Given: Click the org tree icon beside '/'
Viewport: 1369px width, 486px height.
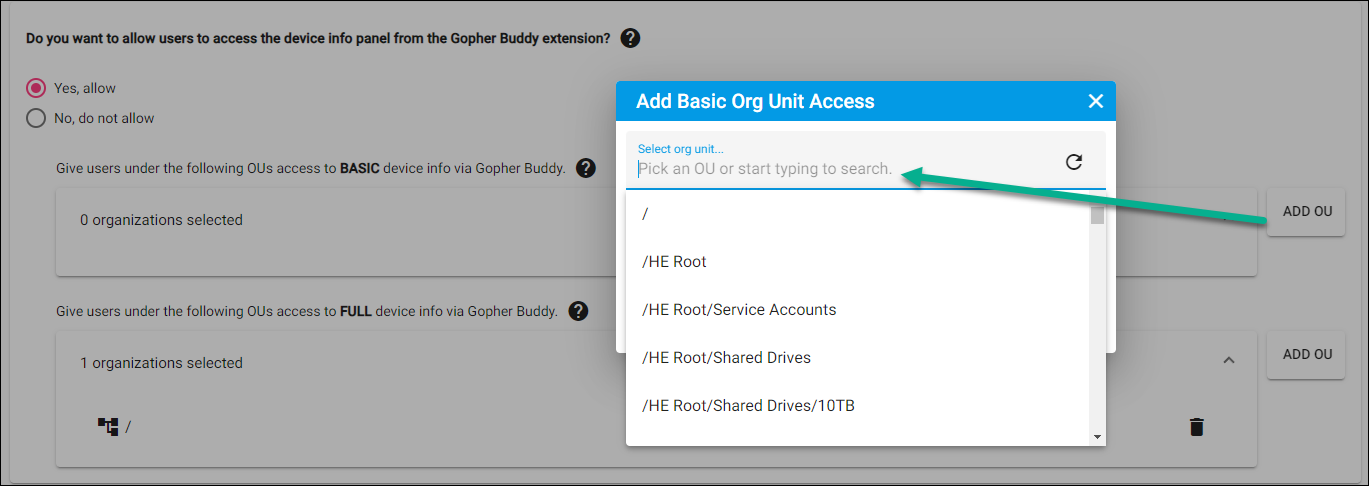Looking at the screenshot, I should click(x=108, y=427).
